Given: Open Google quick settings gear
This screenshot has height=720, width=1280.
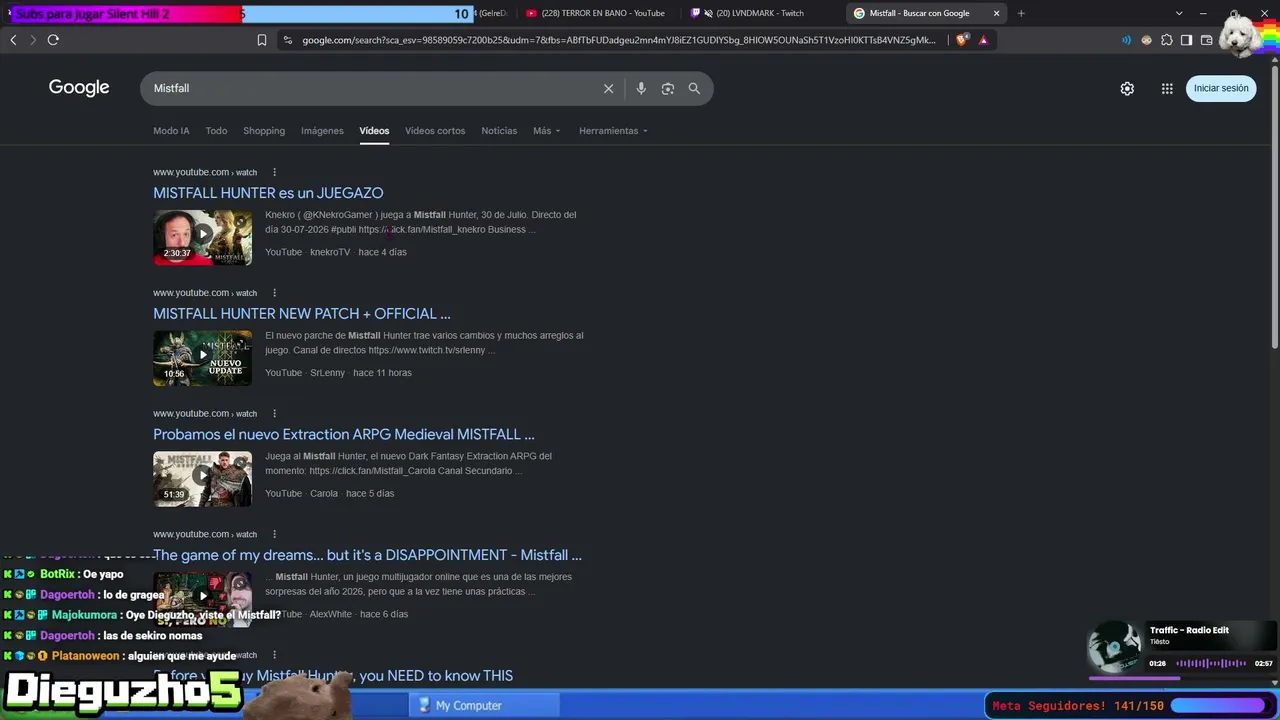Looking at the screenshot, I should pos(1127,88).
